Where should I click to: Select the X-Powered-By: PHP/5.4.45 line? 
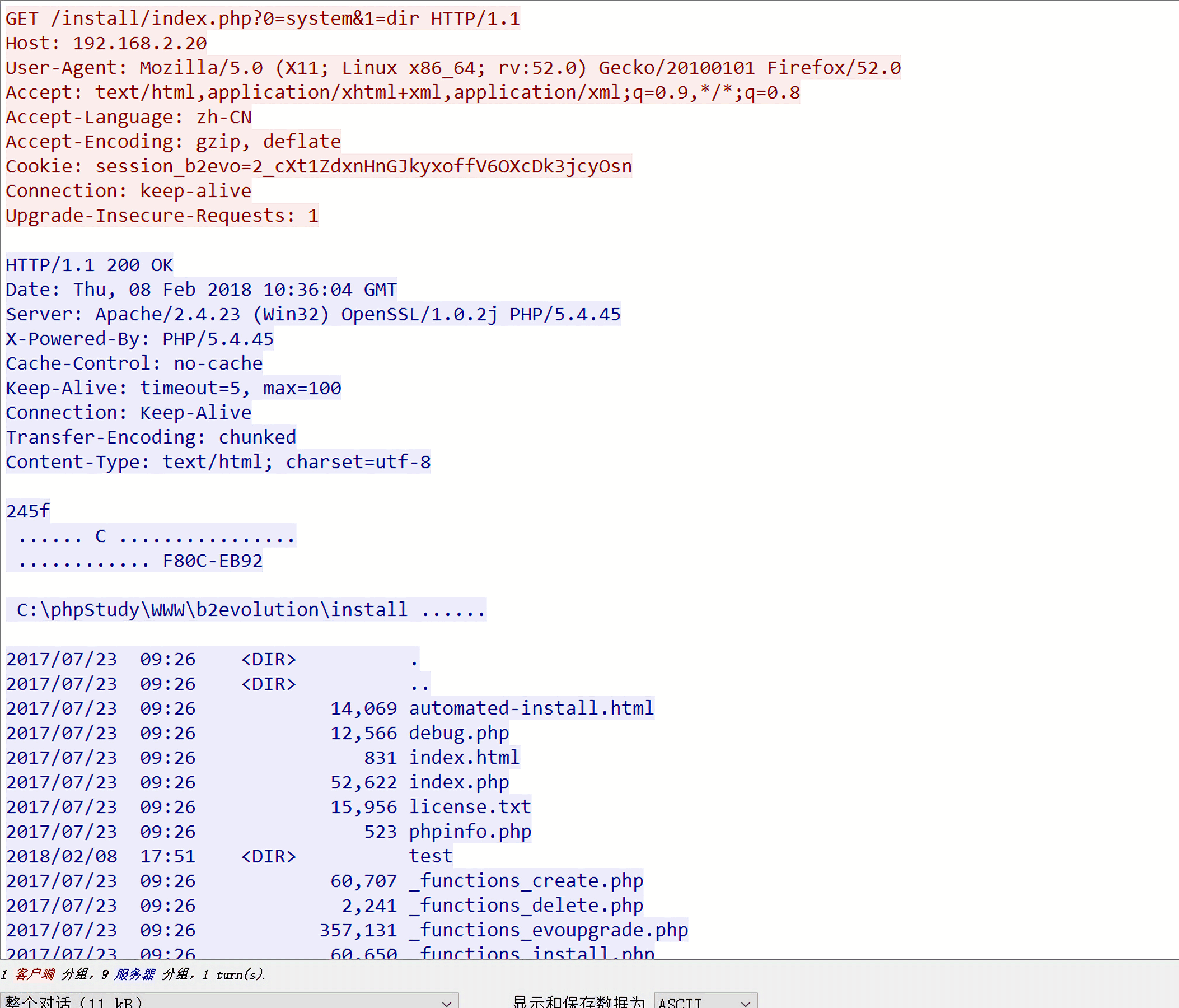point(140,339)
